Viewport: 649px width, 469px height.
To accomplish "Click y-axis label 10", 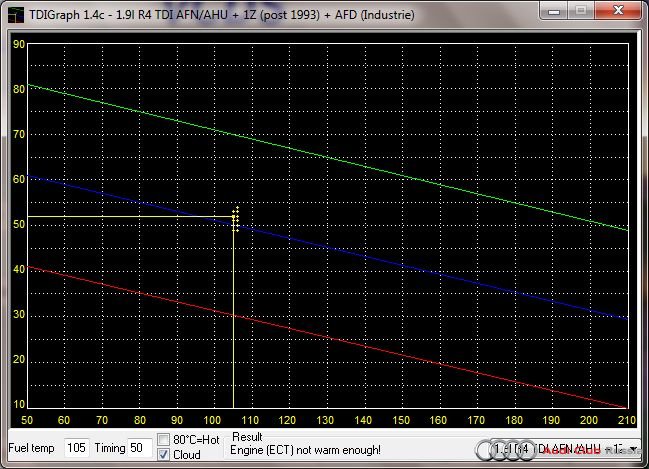I will click(19, 404).
